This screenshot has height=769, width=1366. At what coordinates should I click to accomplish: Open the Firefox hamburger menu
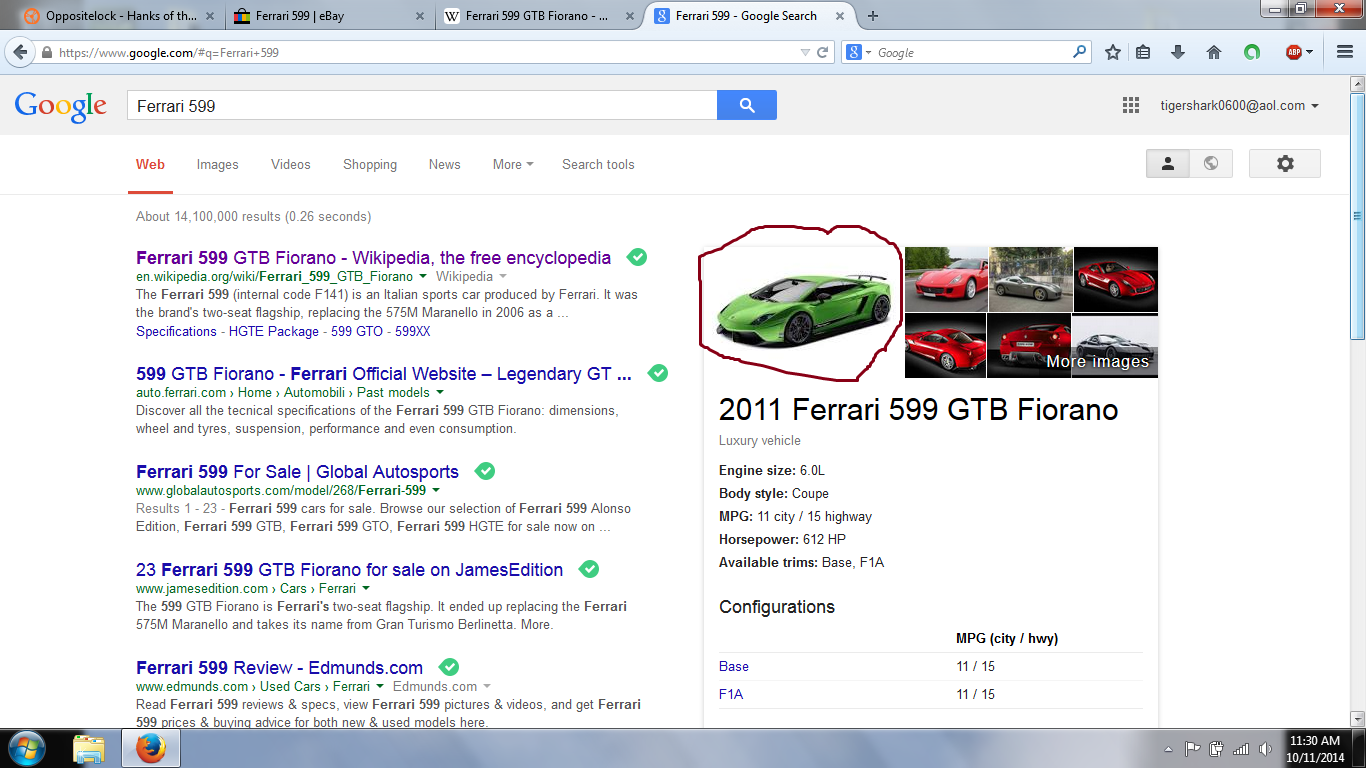[1345, 52]
